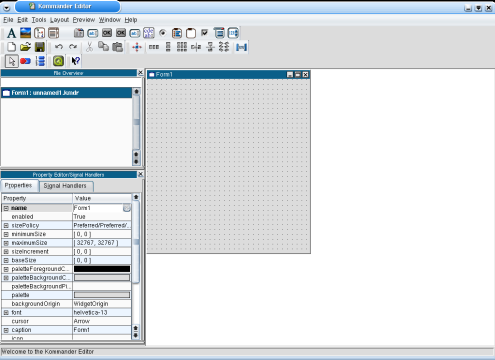495x360 pixels.
Task: Expand the baseSize property
Action: coord(6,260)
